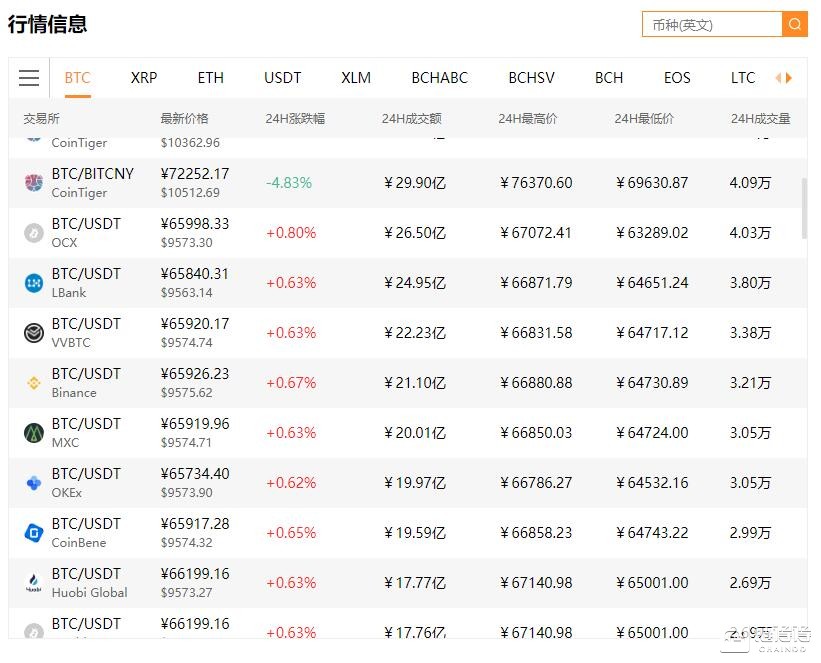
Task: Click the coin search input field
Action: (x=712, y=24)
